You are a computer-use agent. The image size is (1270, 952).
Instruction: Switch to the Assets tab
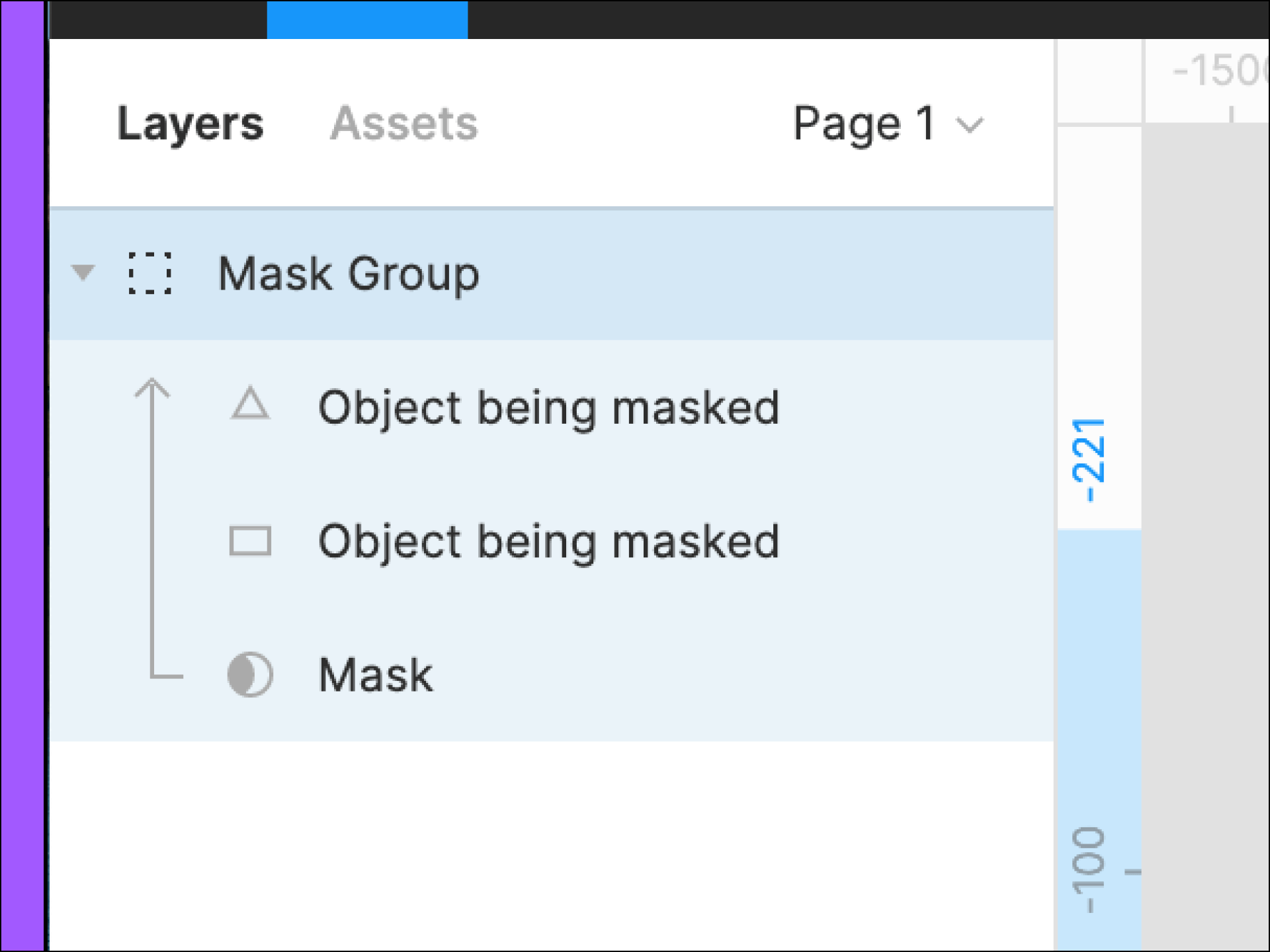coord(404,123)
